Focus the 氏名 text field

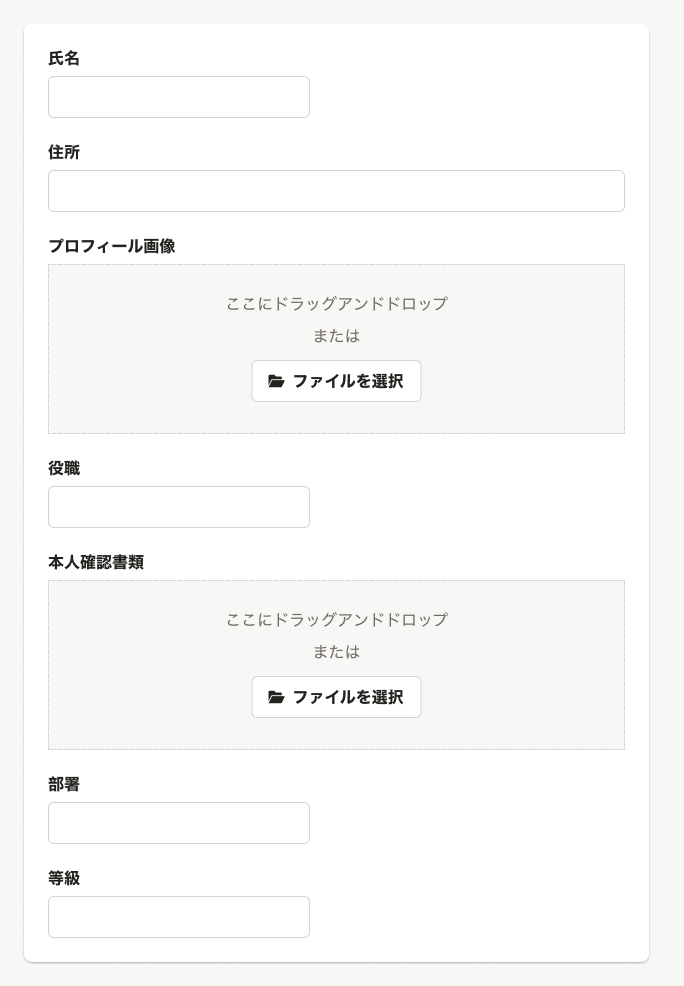[x=179, y=97]
